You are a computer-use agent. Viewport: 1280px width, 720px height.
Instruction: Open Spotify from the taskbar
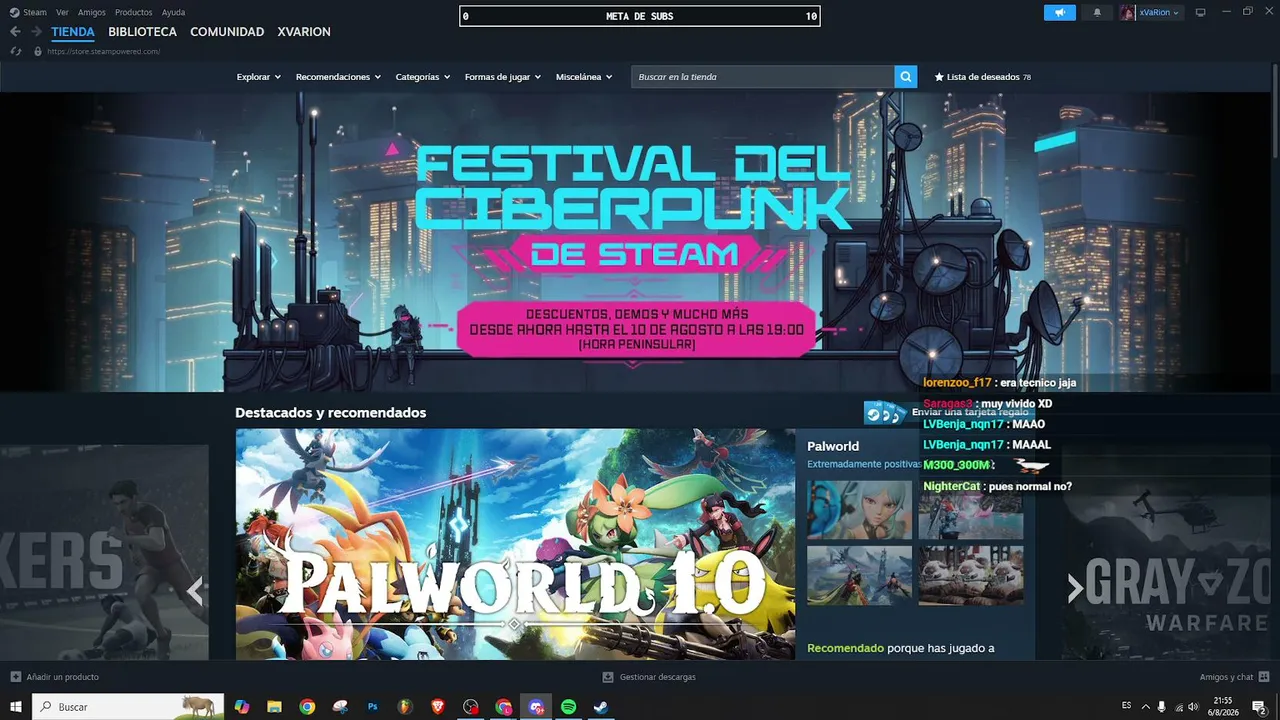[569, 707]
